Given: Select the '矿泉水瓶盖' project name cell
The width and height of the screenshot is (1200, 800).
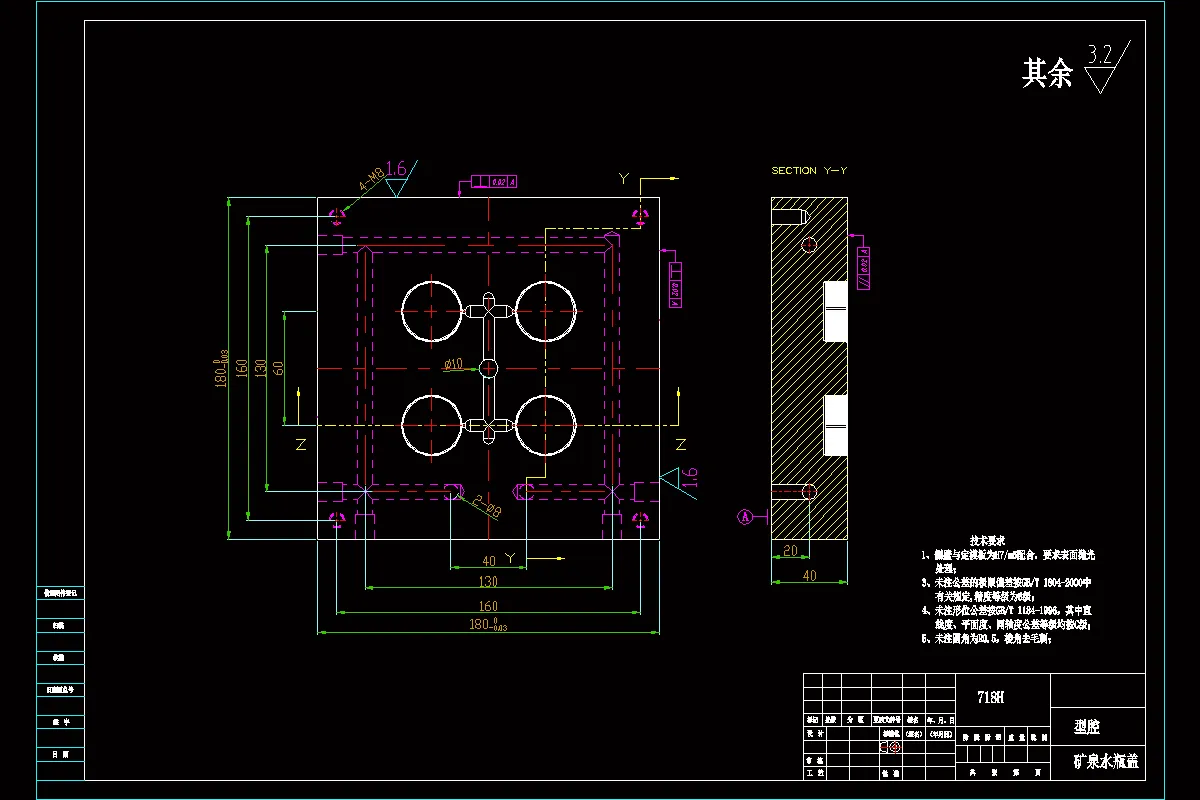Looking at the screenshot, I should pyautogui.click(x=1098, y=762).
